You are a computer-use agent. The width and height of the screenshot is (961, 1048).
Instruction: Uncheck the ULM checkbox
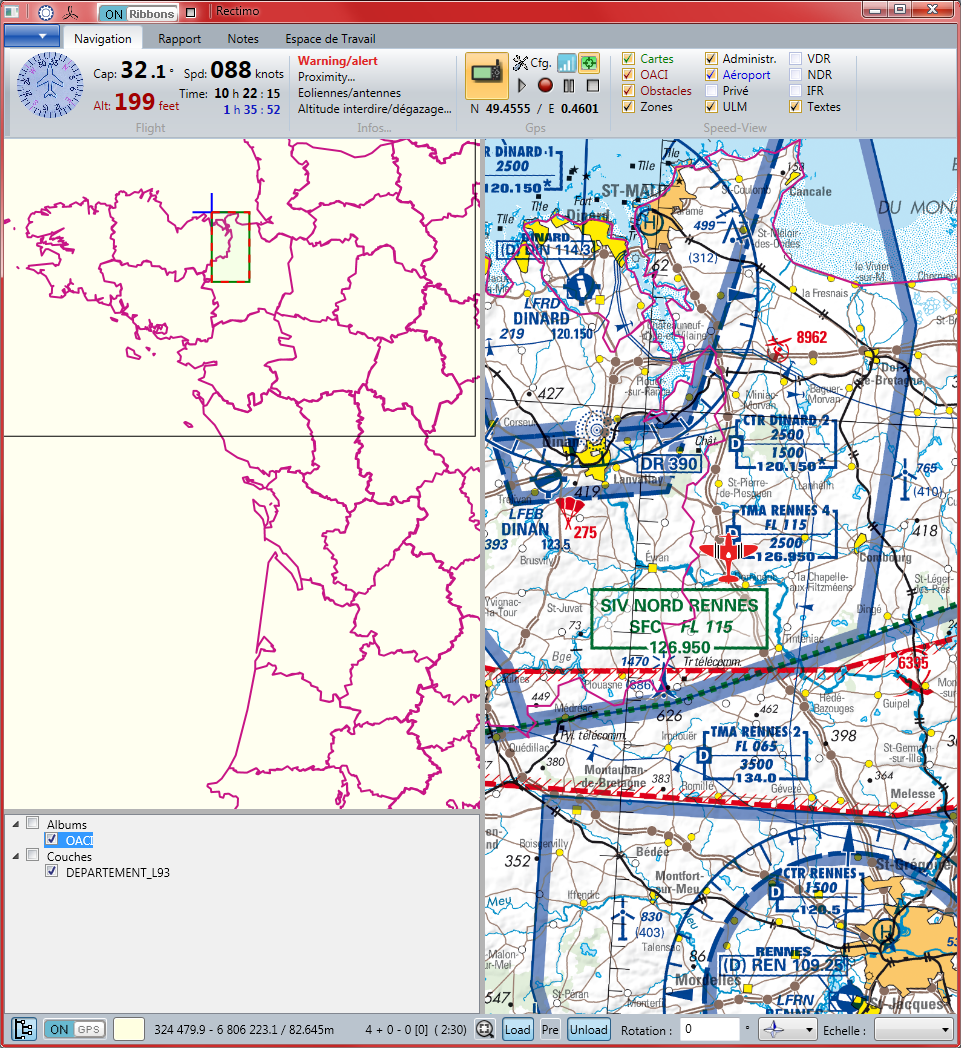711,106
